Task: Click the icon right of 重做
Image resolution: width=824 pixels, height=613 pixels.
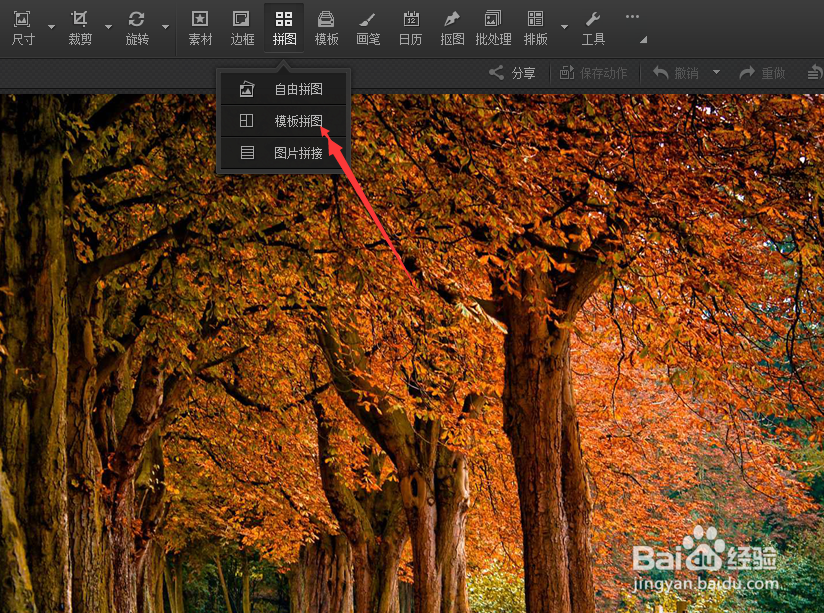Action: (815, 73)
